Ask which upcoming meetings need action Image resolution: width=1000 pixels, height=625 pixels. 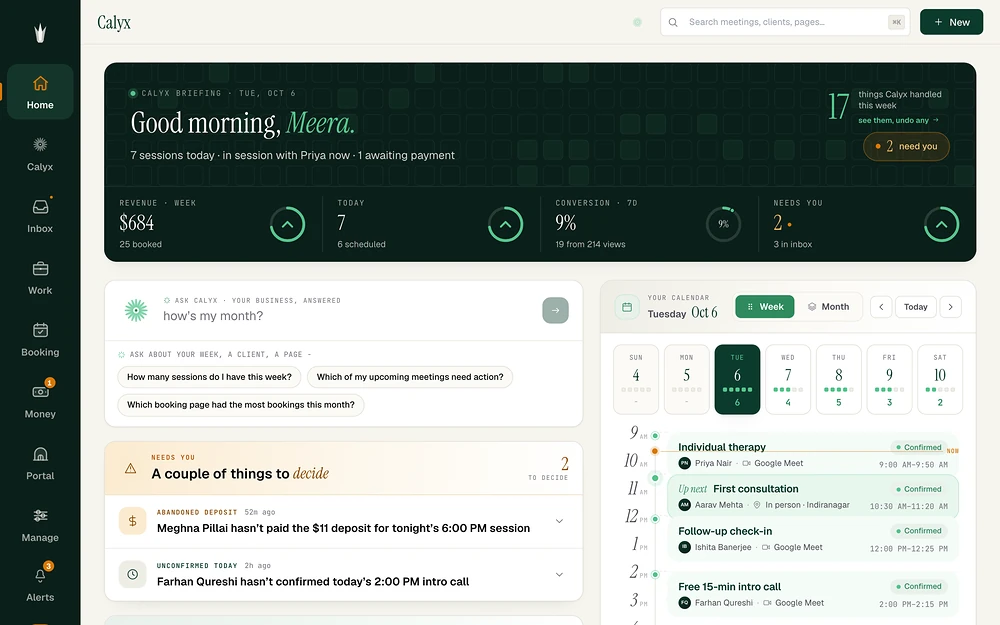[x=410, y=377]
